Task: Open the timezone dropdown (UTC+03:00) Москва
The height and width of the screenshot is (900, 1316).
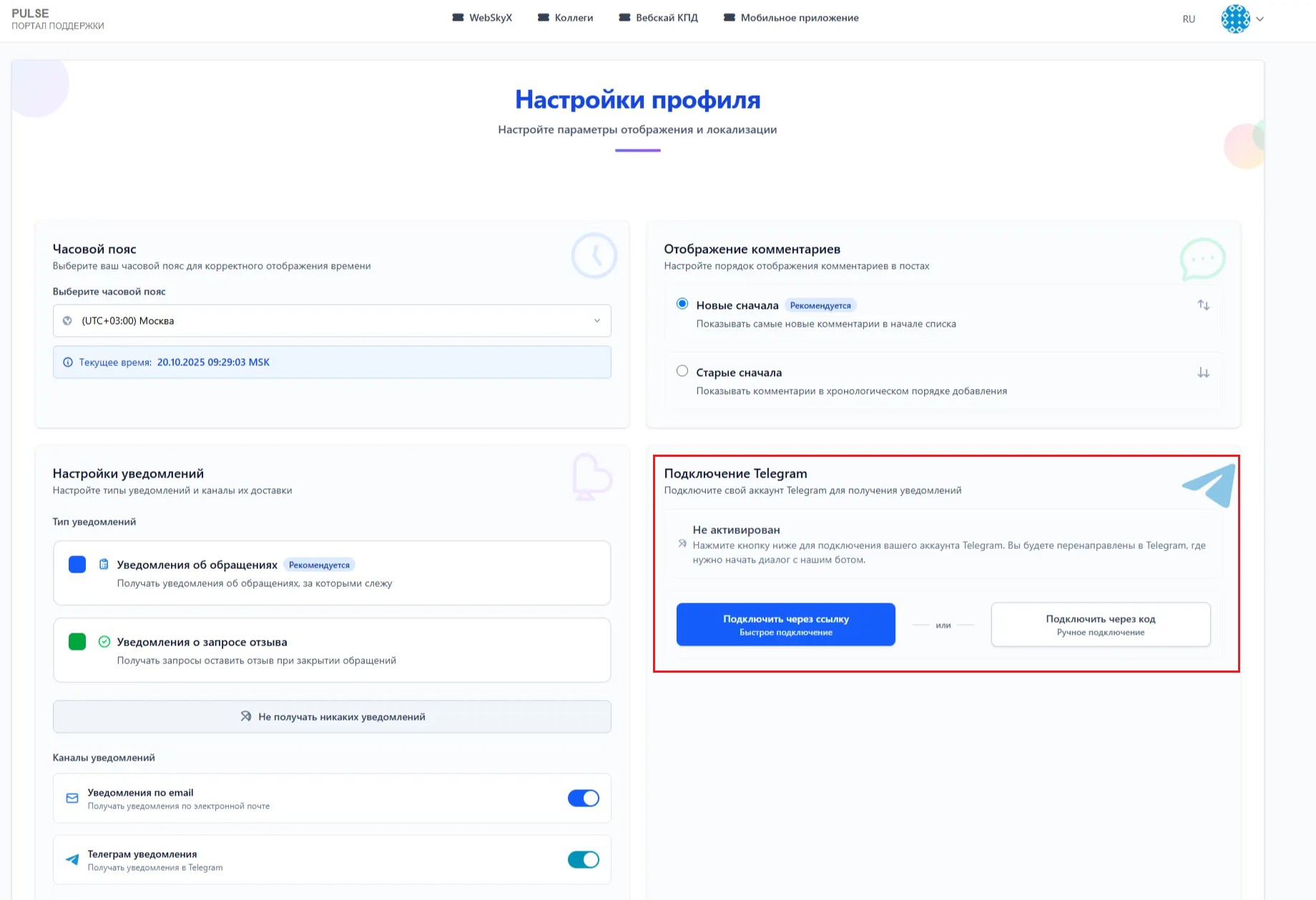Action: coord(332,321)
